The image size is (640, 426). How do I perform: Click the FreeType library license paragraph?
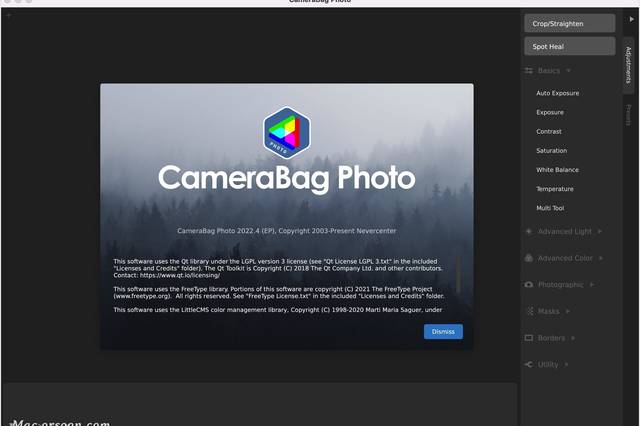(279, 293)
